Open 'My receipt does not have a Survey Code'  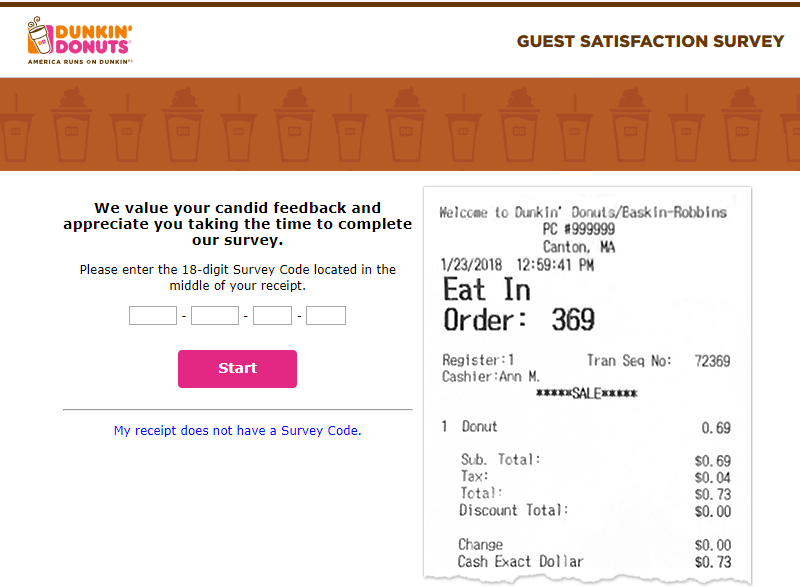237,430
